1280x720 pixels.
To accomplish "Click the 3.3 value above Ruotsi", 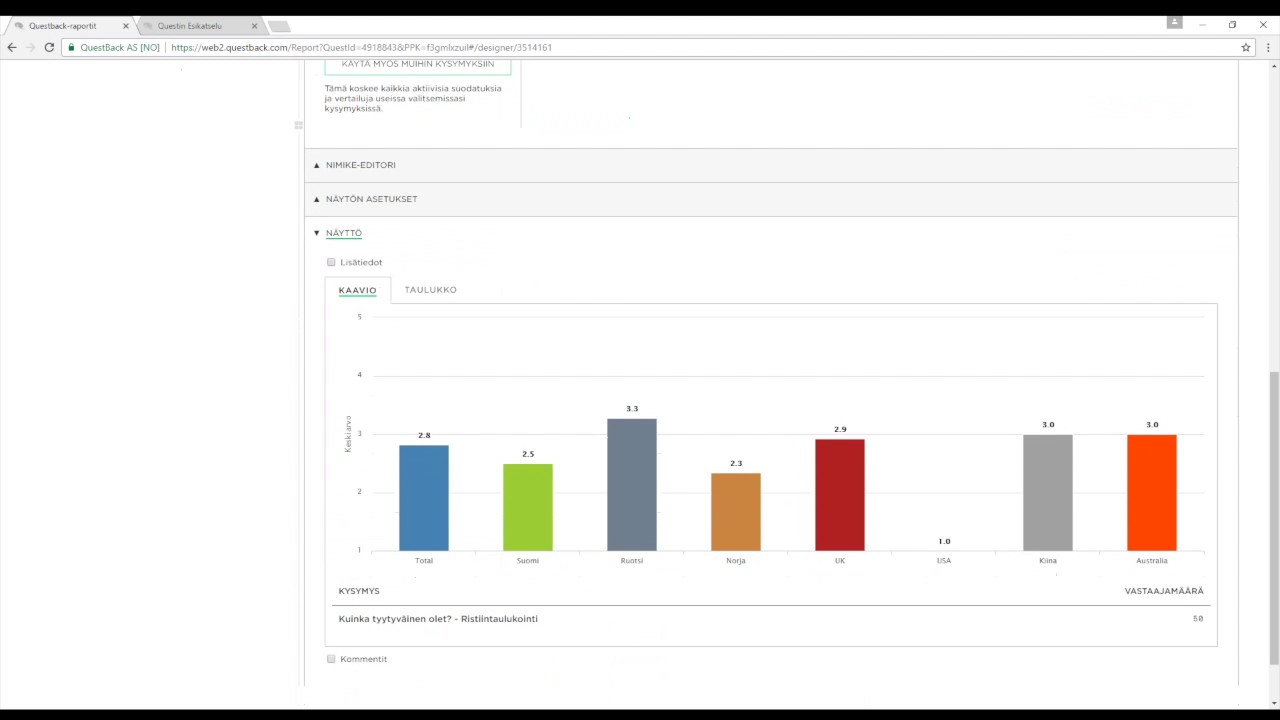I will [x=632, y=409].
